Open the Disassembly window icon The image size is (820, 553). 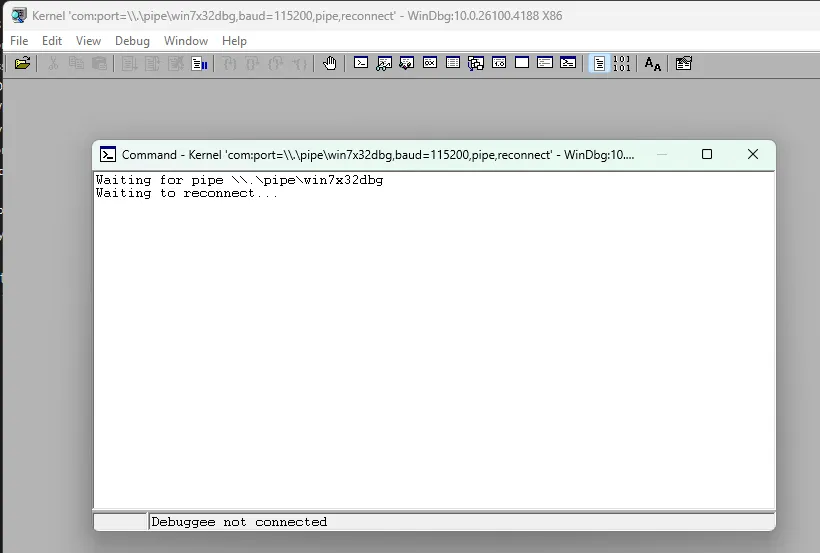click(499, 64)
